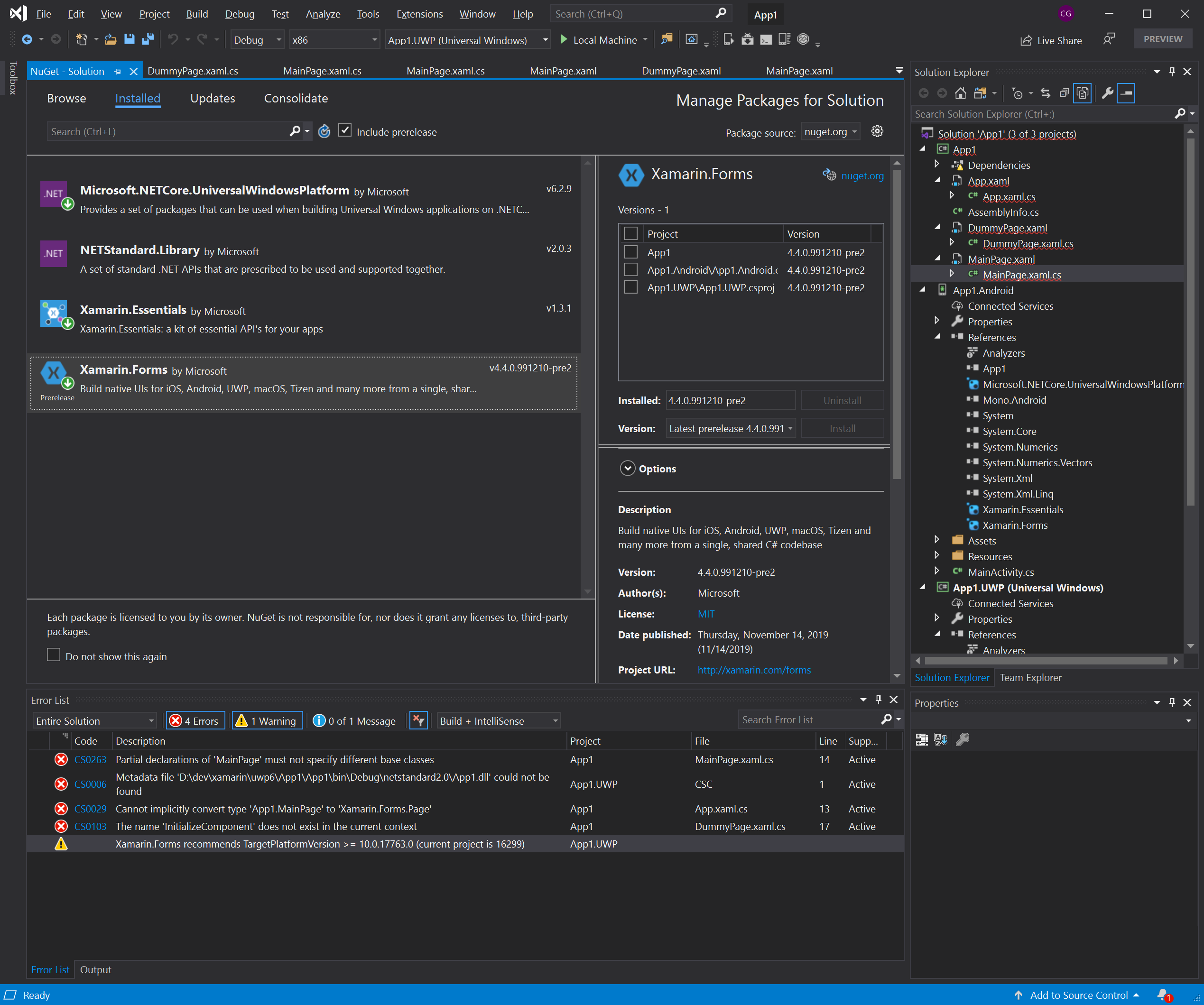This screenshot has width=1204, height=1005.
Task: Clear all Error List filters icon
Action: pyautogui.click(x=418, y=720)
